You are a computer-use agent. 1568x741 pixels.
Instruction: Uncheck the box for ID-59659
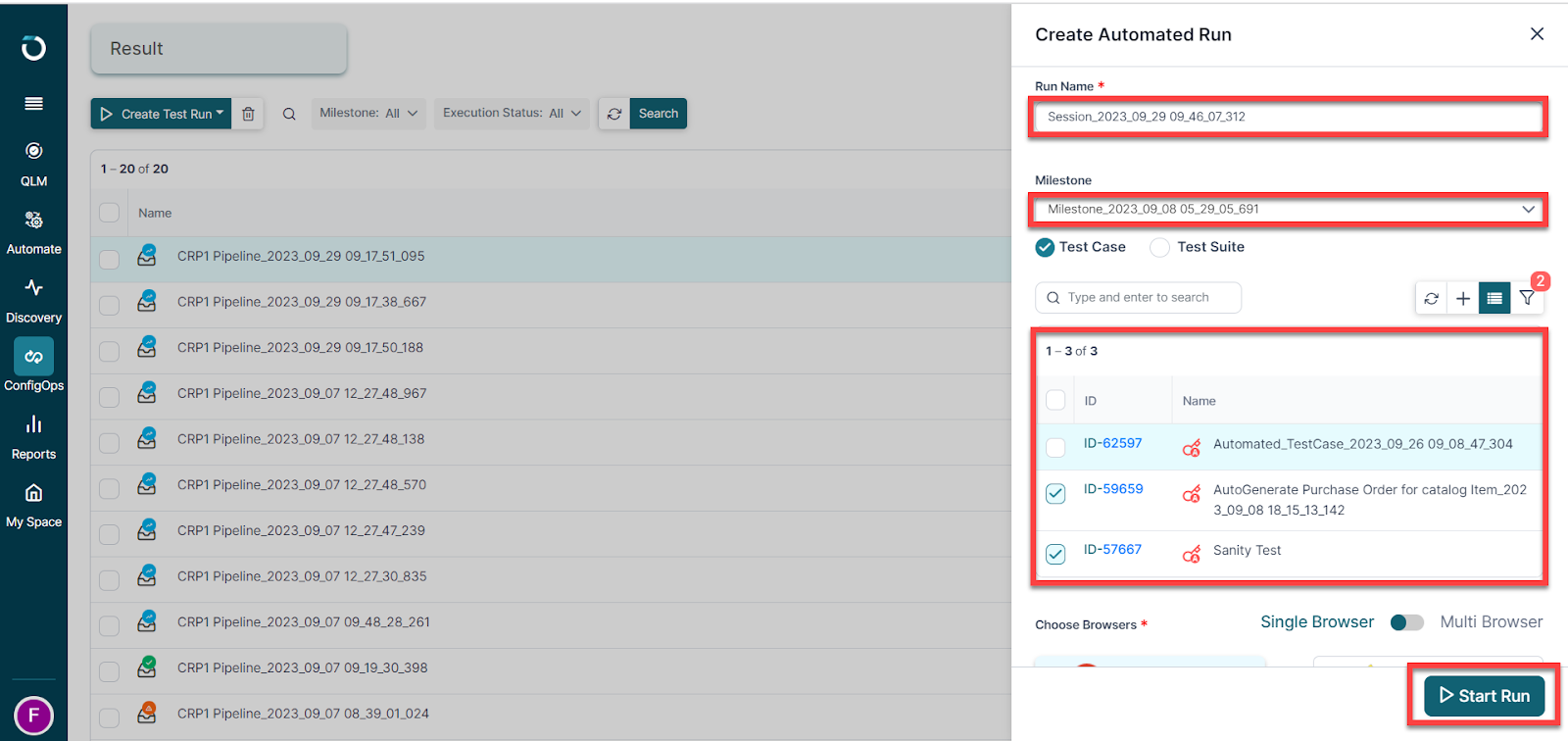1055,494
